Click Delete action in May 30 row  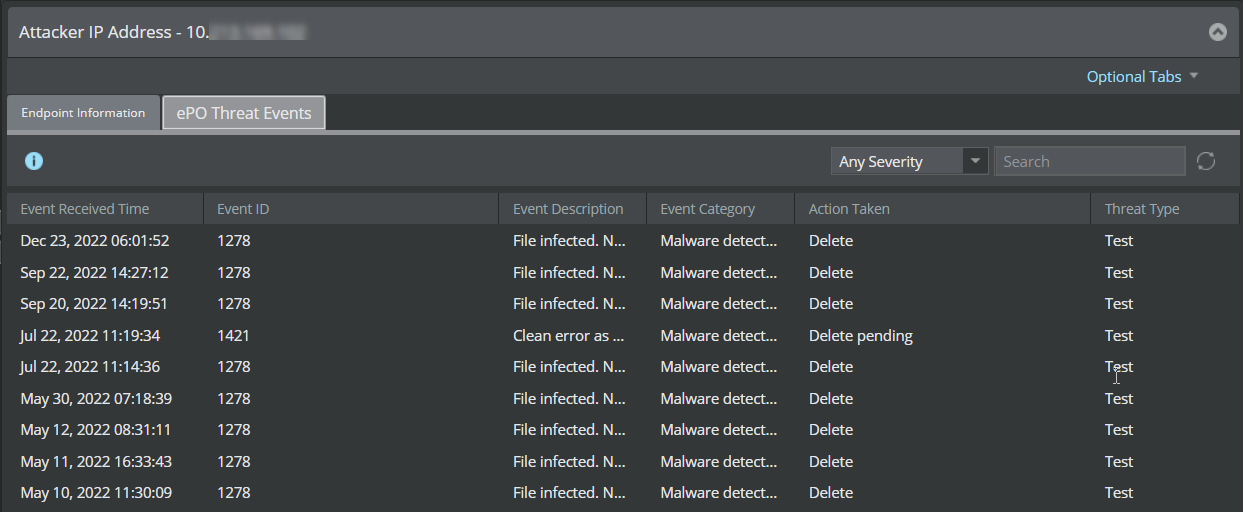point(831,399)
